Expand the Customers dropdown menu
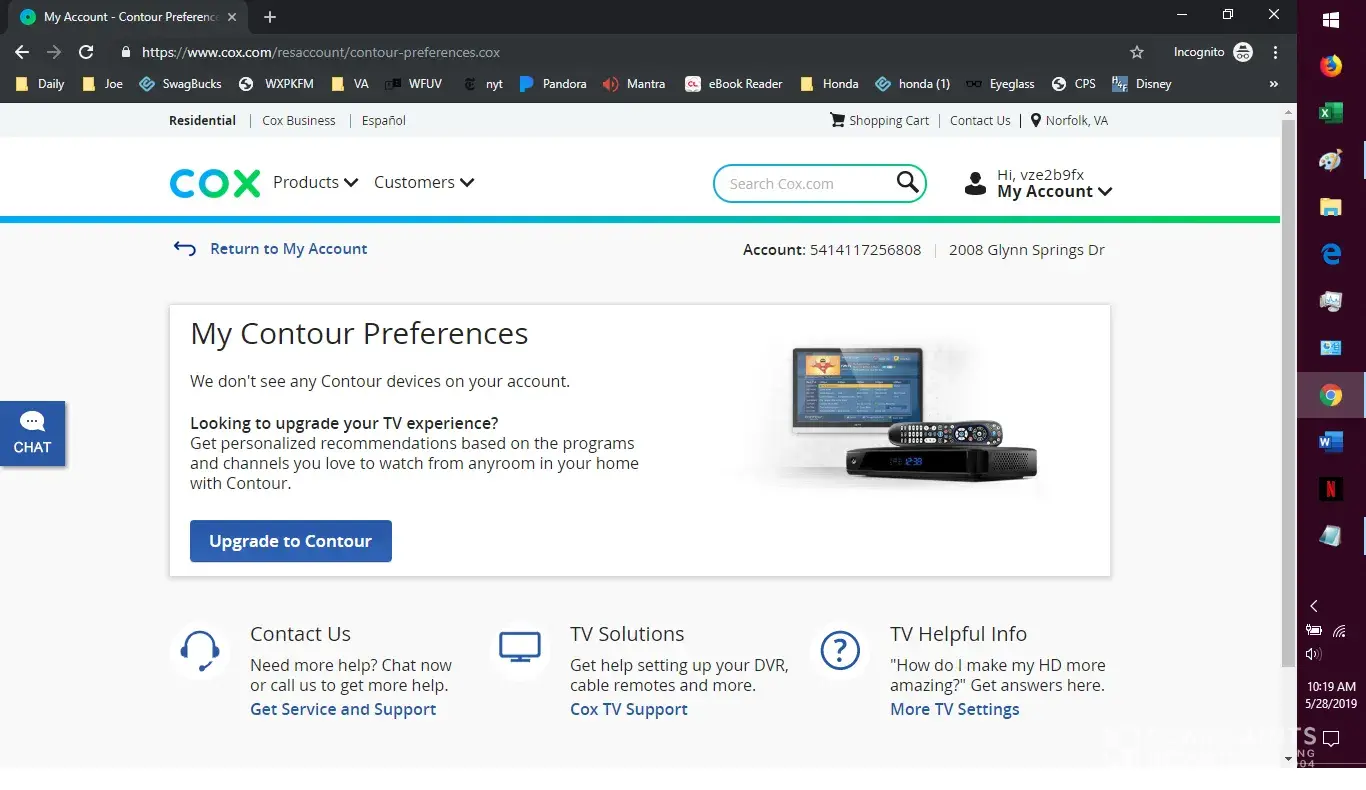Screen dimensions: 1366x790 pos(423,182)
